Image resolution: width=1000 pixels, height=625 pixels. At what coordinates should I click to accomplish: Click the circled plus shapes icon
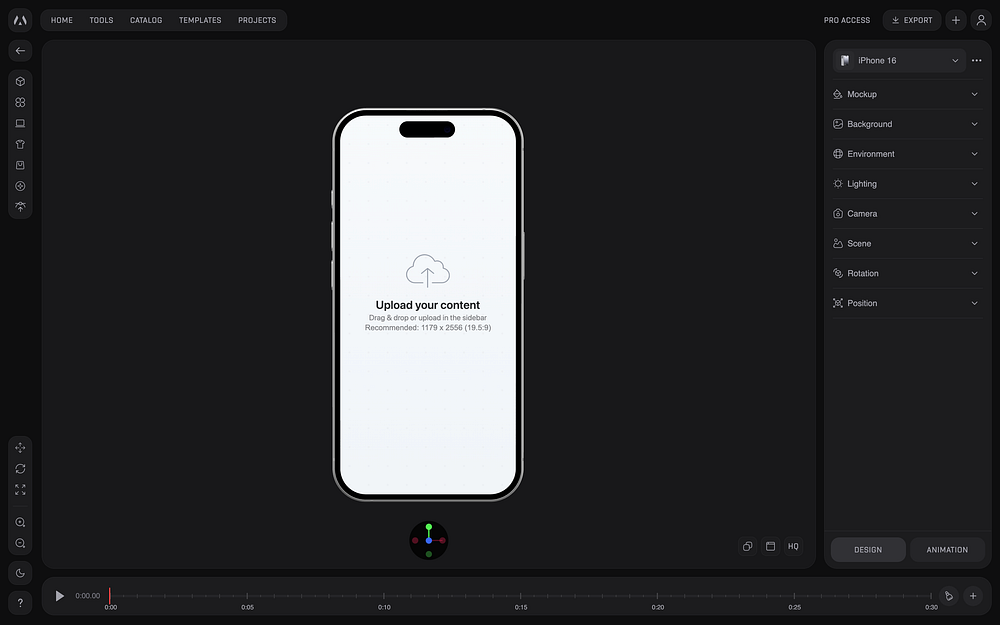click(x=20, y=186)
